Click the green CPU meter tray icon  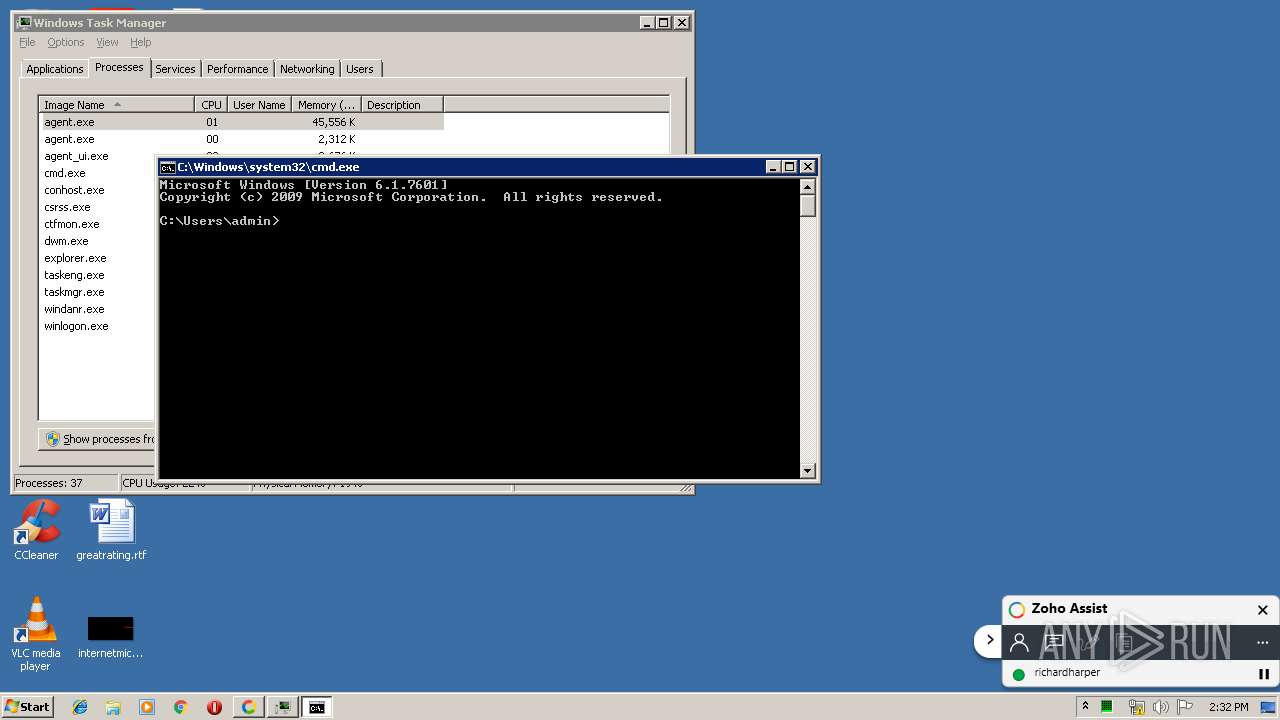pos(1107,707)
